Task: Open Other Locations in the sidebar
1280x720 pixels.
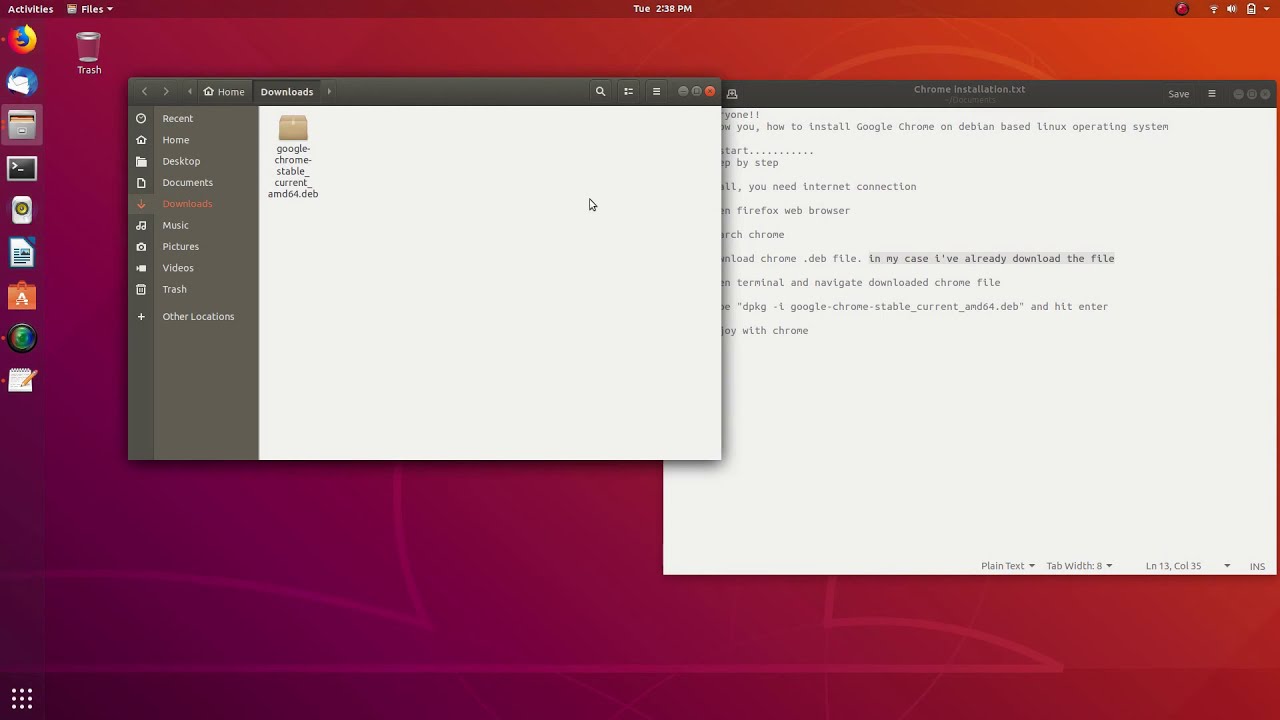Action: coord(193,316)
